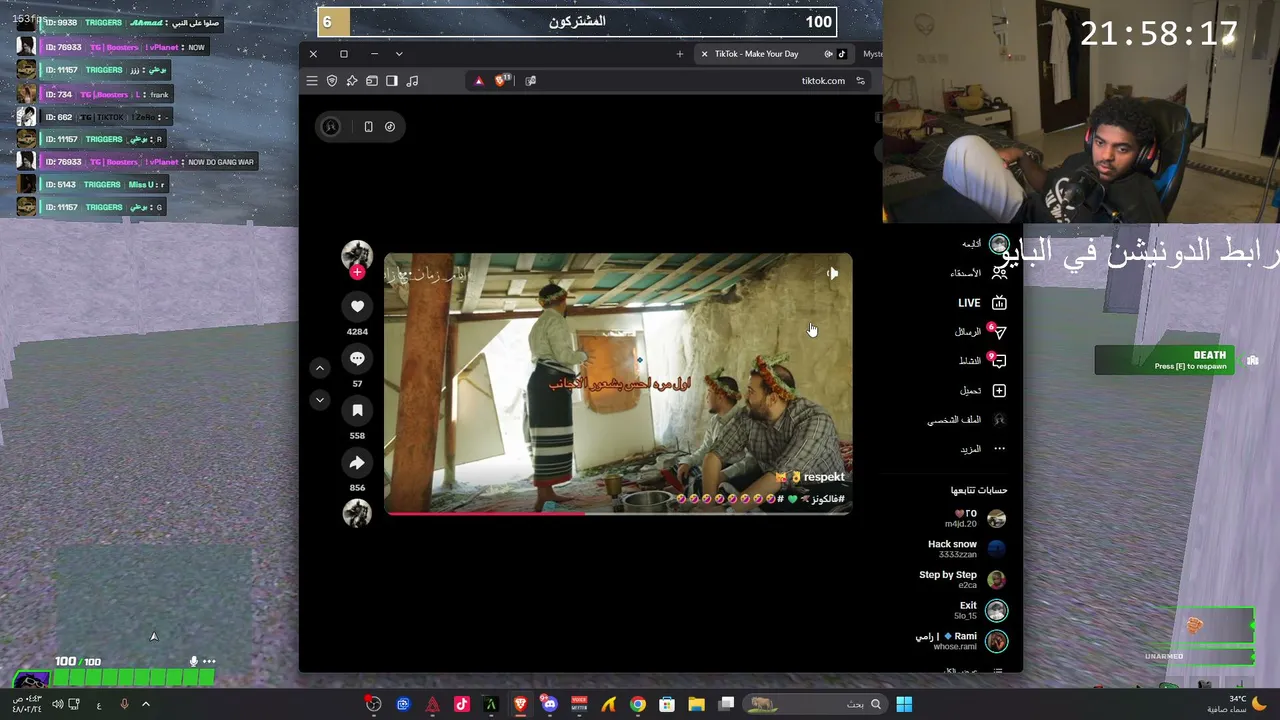Image resolution: width=1280 pixels, height=720 pixels.
Task: Open followed account Exit
Action: coord(980,610)
